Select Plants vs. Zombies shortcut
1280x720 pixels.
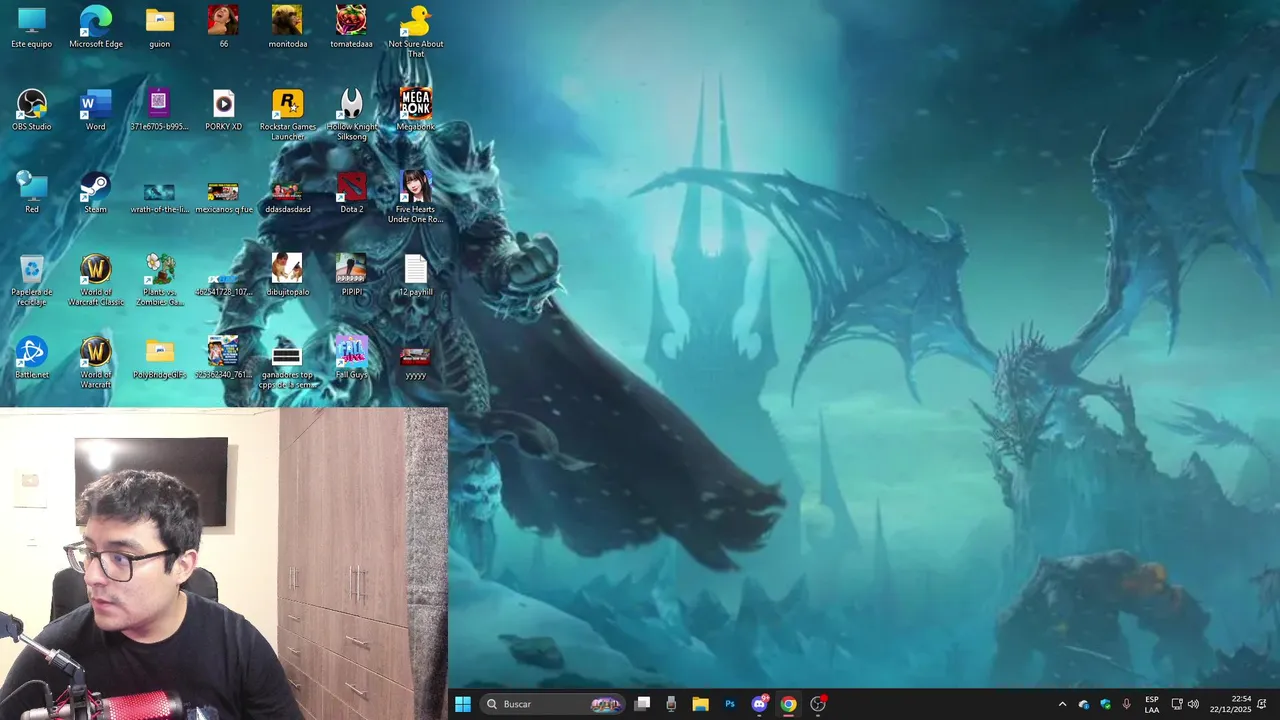point(159,280)
